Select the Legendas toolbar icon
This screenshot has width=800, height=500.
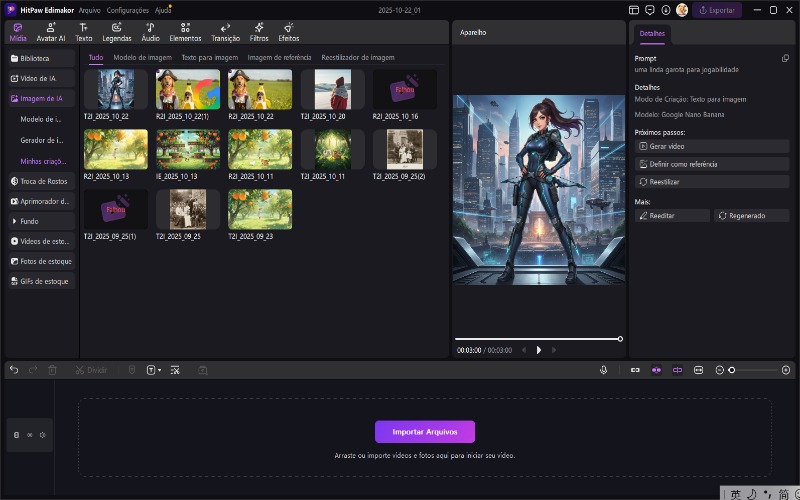(116, 31)
